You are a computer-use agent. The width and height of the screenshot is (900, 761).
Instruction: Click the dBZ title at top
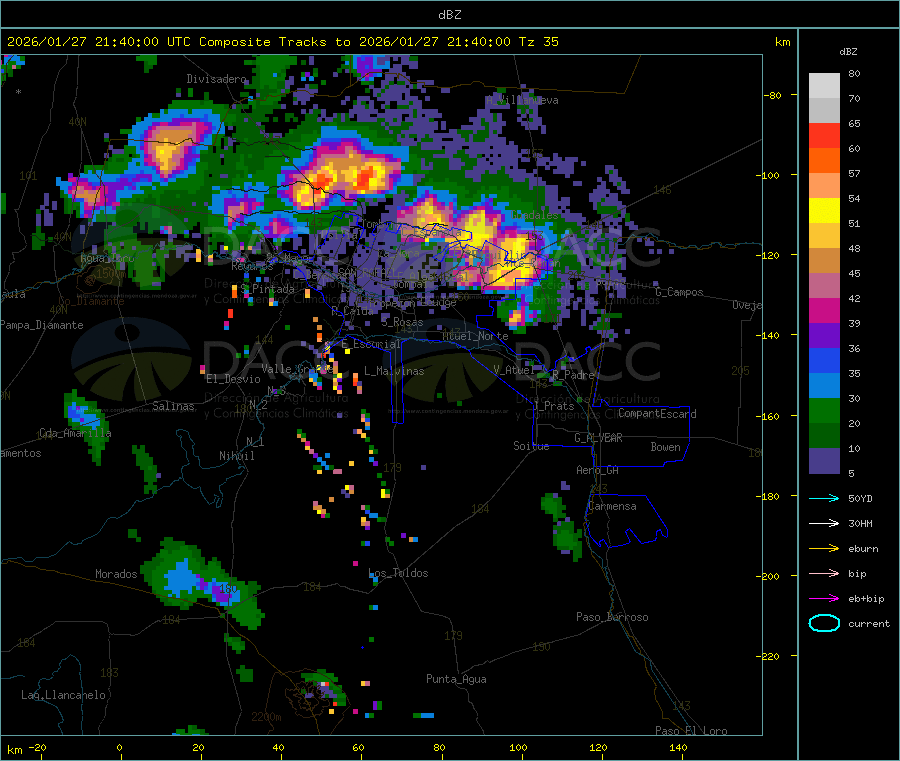[450, 14]
